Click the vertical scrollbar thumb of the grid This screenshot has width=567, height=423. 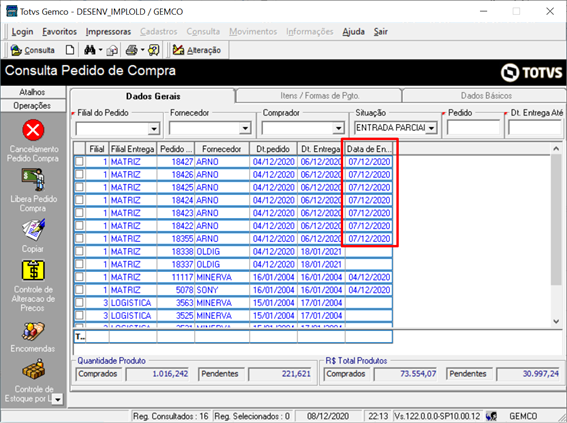[556, 219]
